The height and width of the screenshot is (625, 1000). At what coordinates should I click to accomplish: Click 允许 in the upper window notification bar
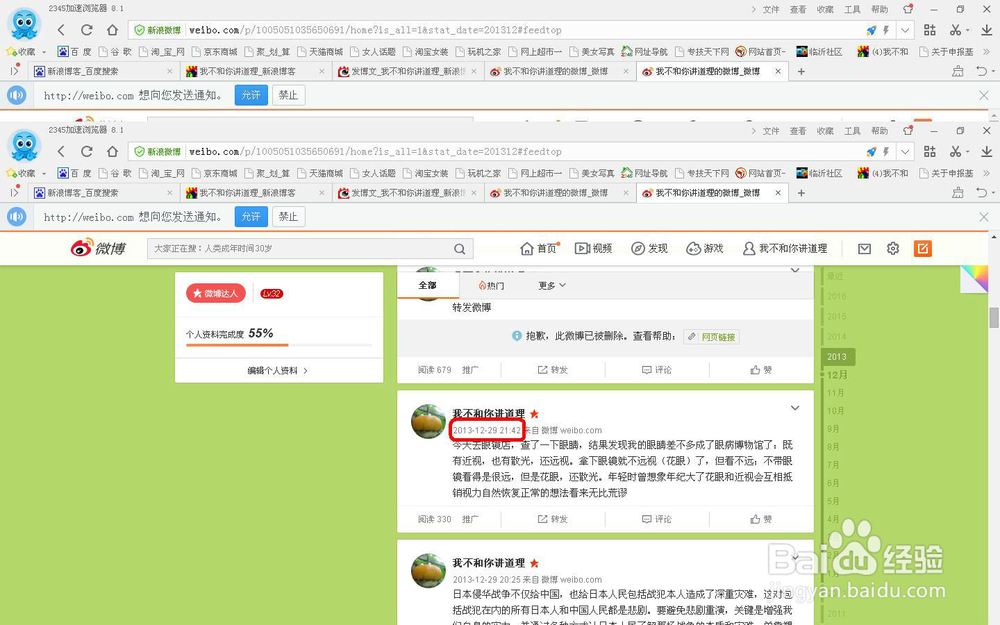tap(251, 95)
